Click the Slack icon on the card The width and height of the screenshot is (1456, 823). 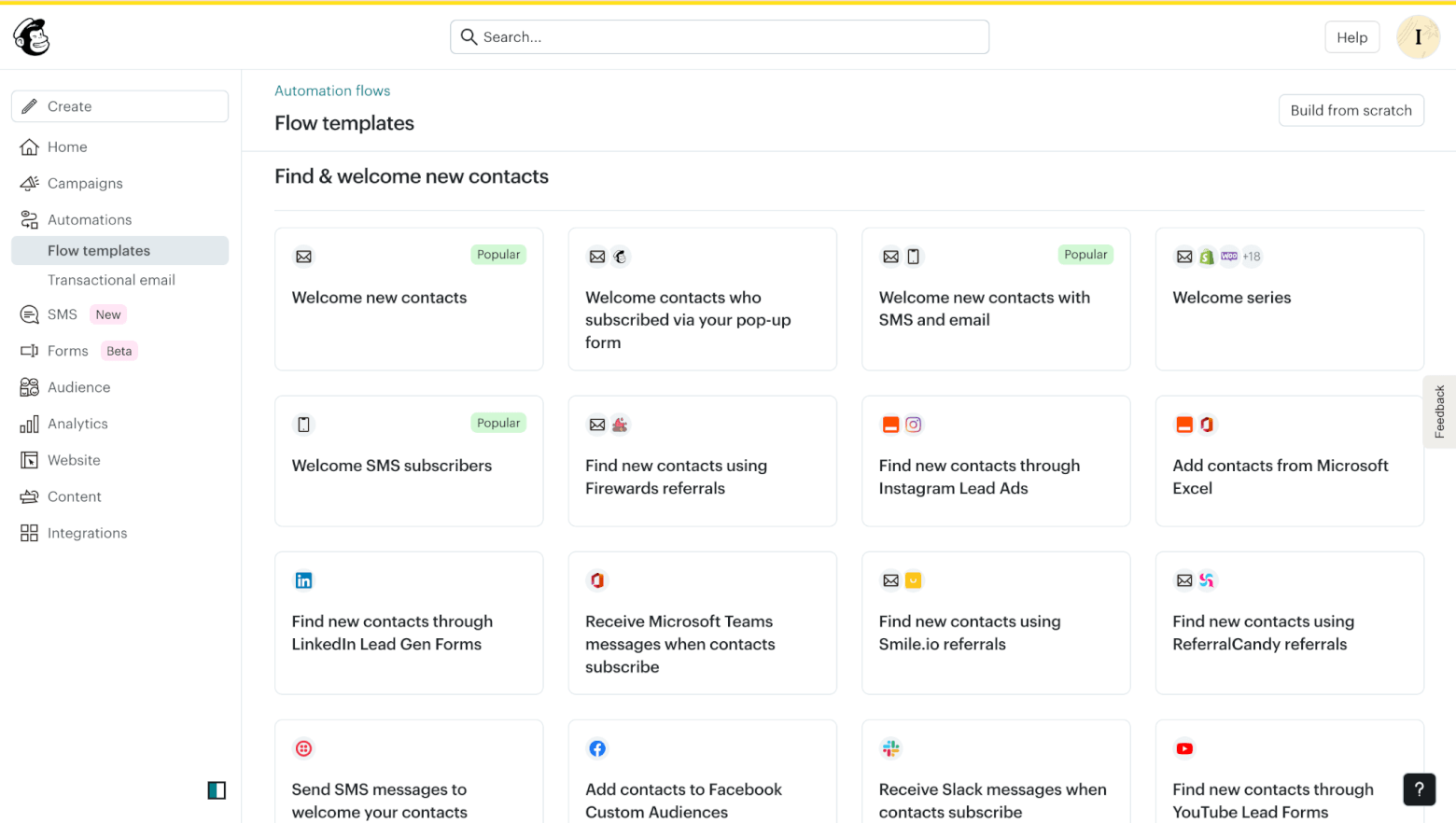click(x=890, y=748)
